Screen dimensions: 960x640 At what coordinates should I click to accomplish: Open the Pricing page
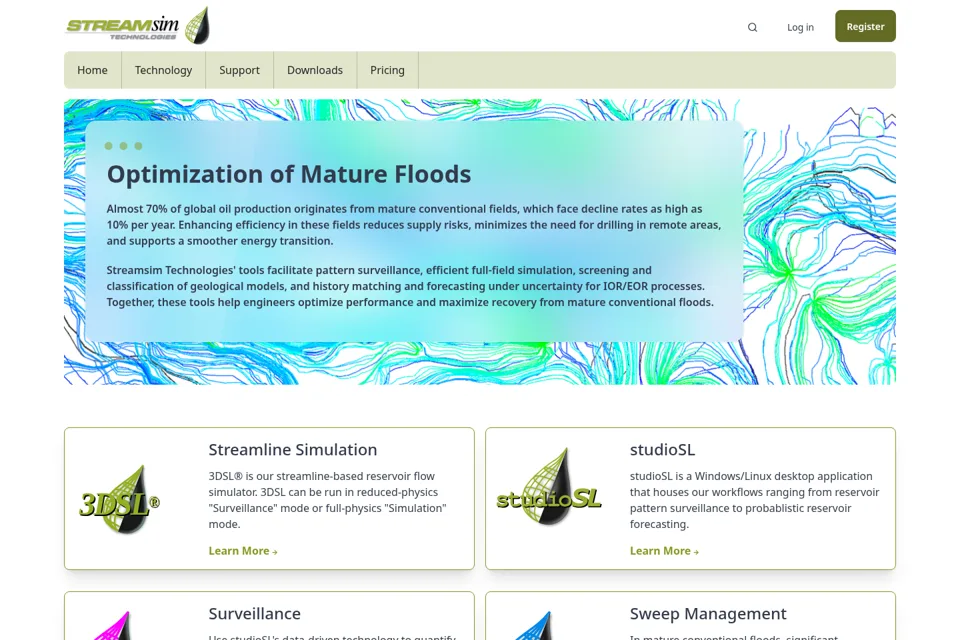(388, 70)
